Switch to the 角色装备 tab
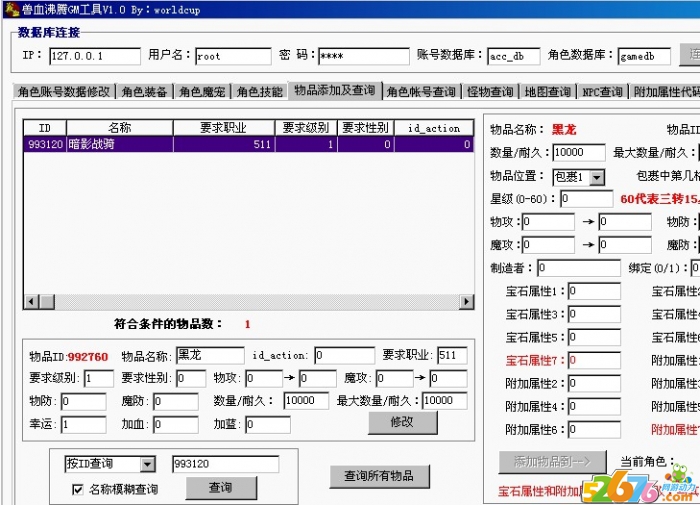 point(144,92)
